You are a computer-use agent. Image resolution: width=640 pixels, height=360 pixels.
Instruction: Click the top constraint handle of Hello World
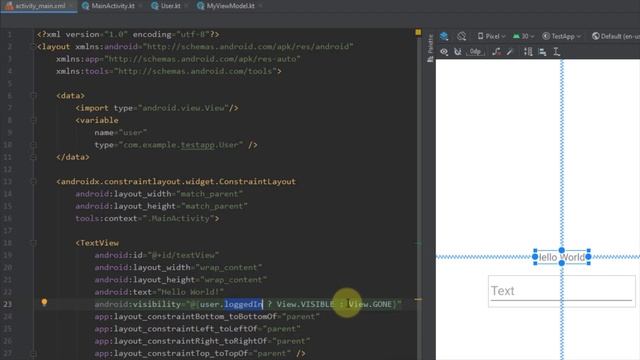pos(562,250)
